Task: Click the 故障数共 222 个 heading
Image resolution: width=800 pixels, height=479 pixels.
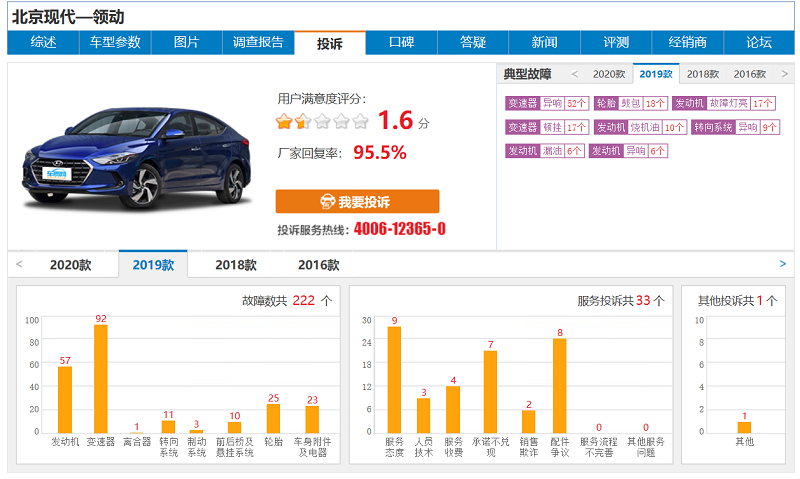Action: coord(287,301)
